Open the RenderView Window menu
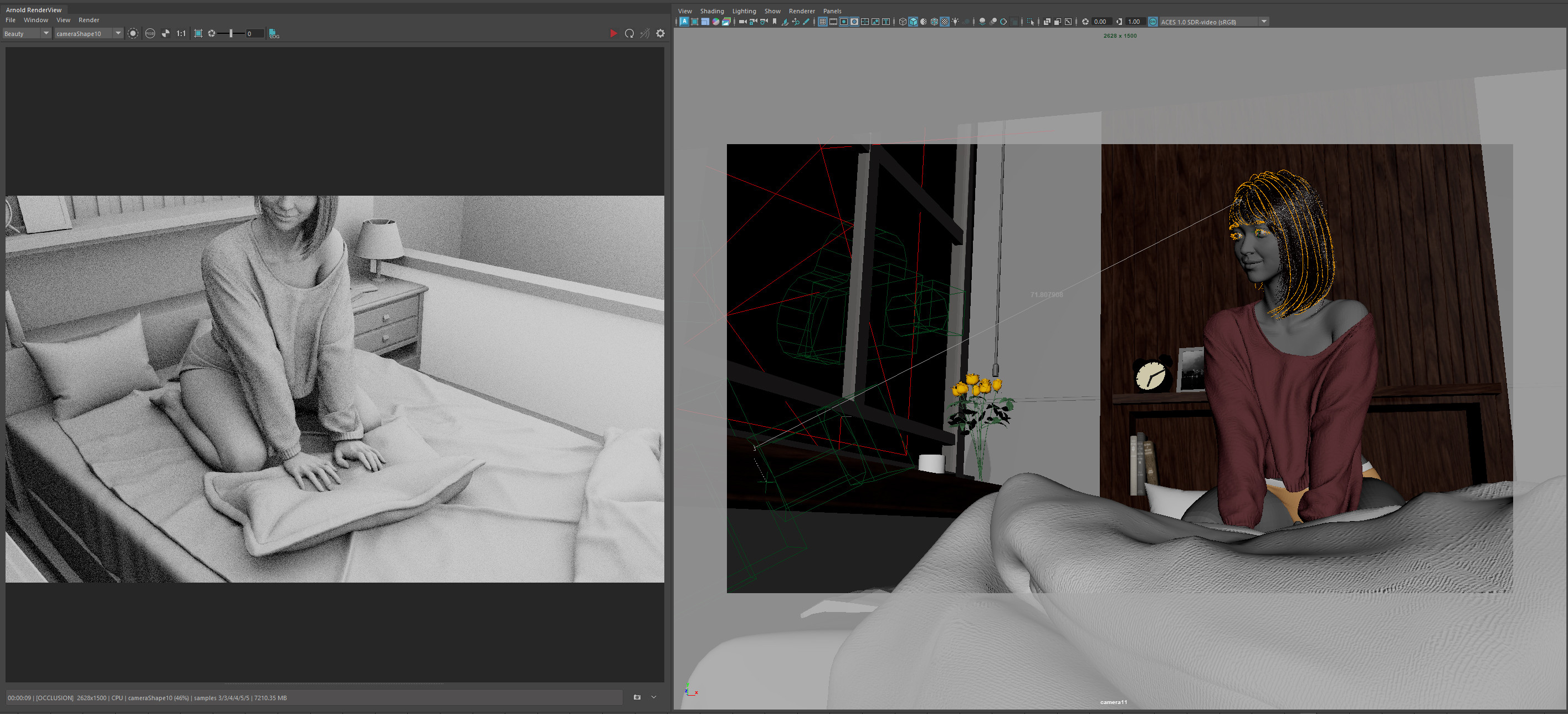Screen dimensions: 1568x714 tap(36, 20)
